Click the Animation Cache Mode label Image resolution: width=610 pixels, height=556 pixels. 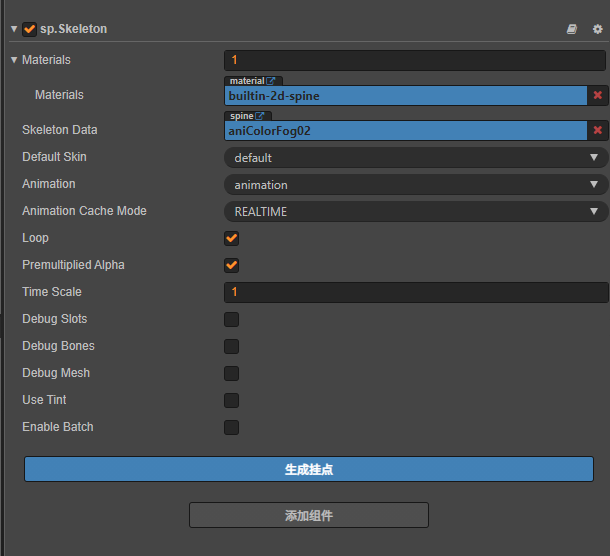[x=84, y=210]
